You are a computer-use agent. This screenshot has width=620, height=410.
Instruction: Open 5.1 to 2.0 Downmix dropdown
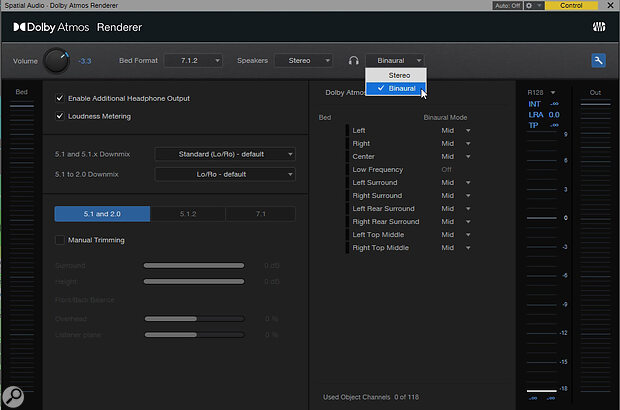point(225,174)
